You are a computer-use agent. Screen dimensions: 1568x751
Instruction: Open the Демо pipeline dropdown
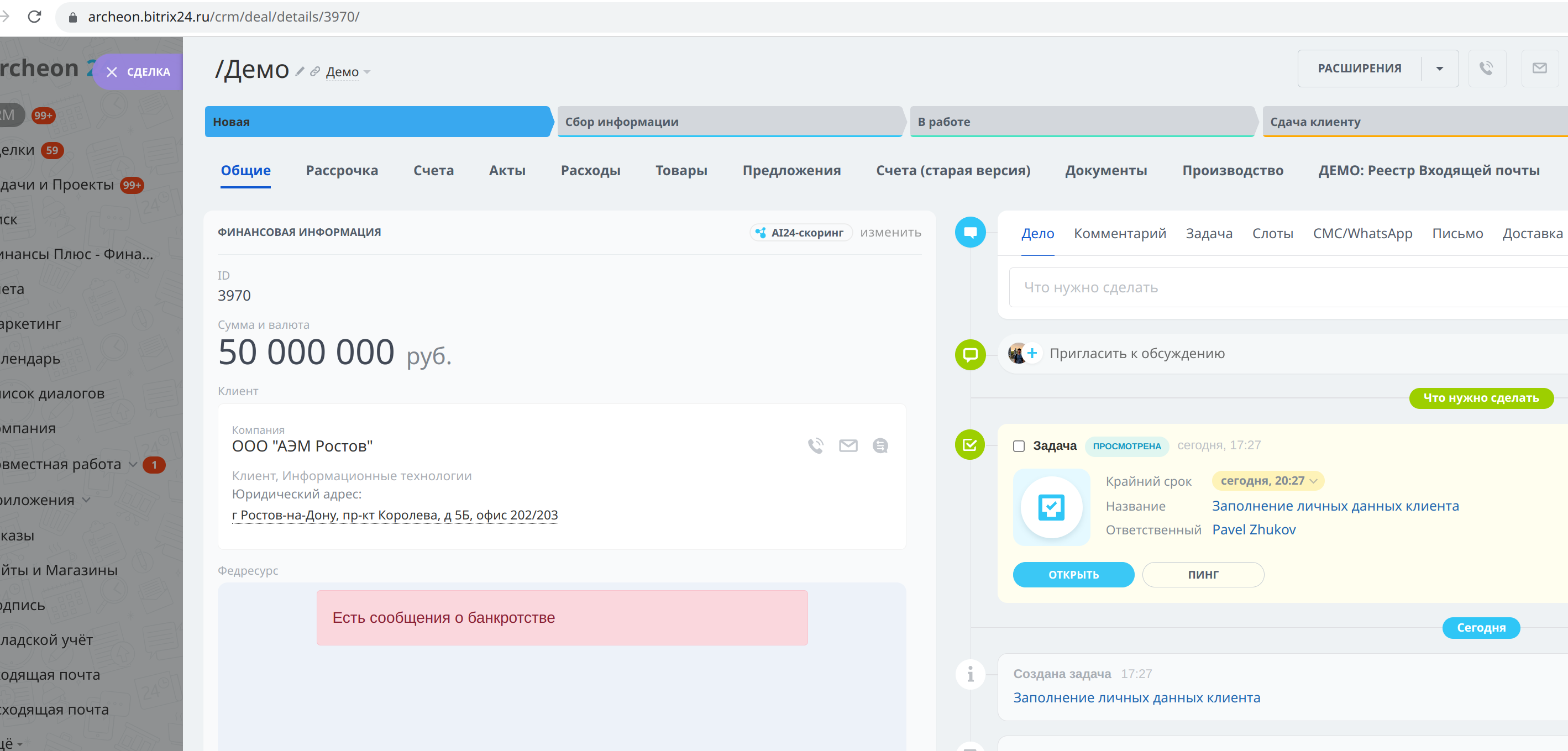tap(348, 72)
